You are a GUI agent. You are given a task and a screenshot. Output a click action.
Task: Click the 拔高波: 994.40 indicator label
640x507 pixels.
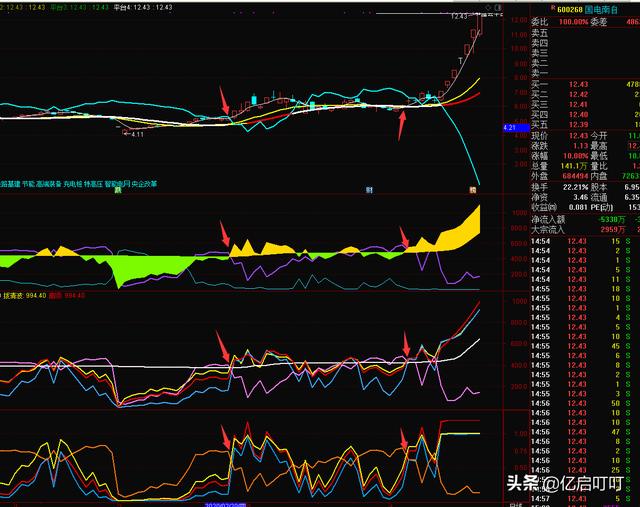[x=24, y=295]
